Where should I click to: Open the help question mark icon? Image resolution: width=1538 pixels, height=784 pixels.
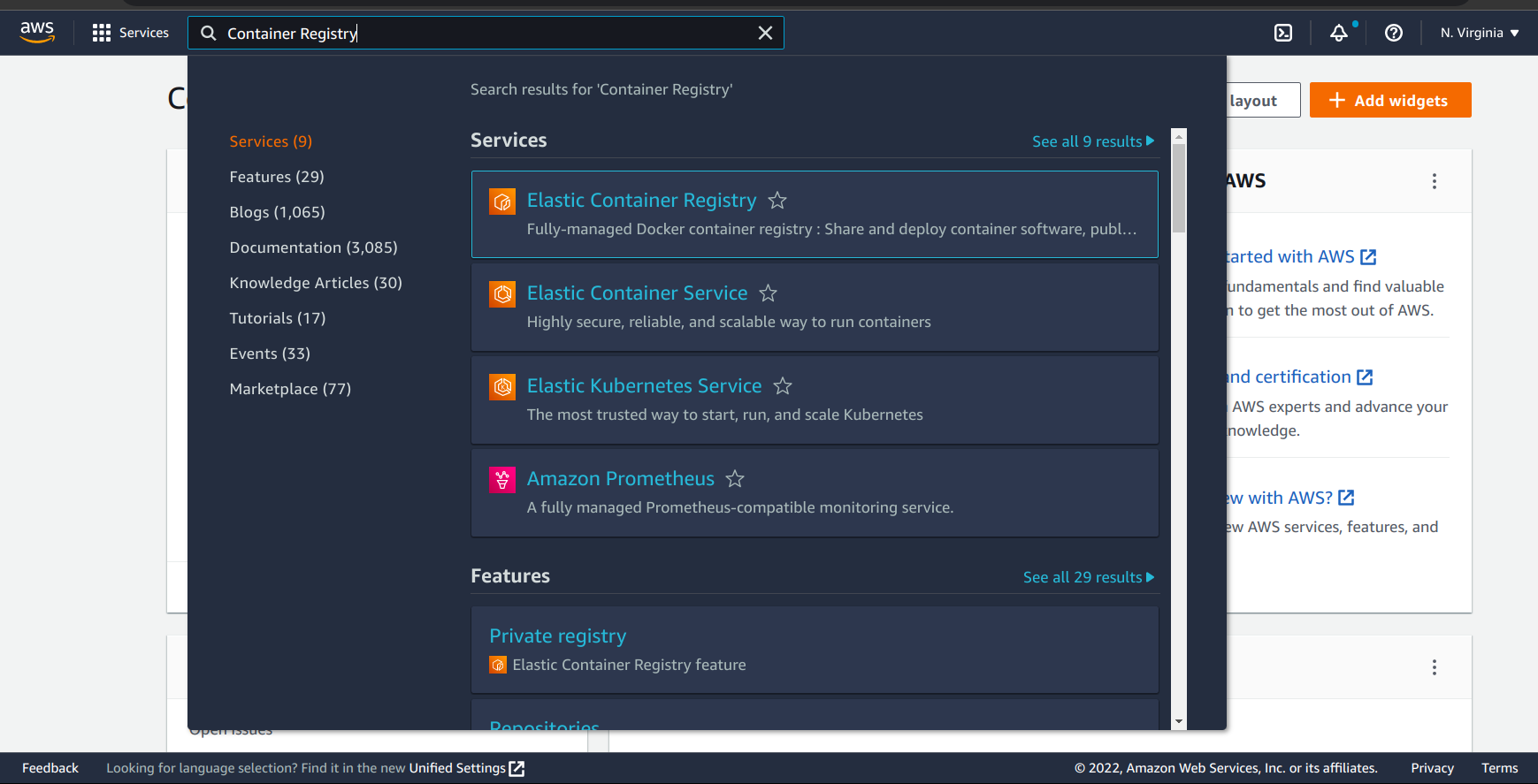pos(1393,33)
